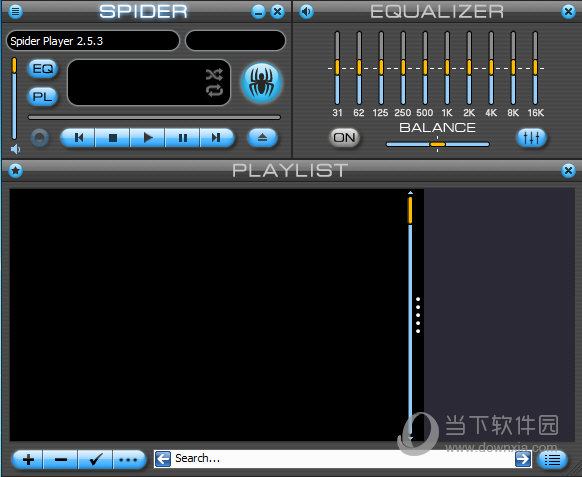Click the playlist scroll up arrow
The image size is (582, 477).
[x=410, y=193]
